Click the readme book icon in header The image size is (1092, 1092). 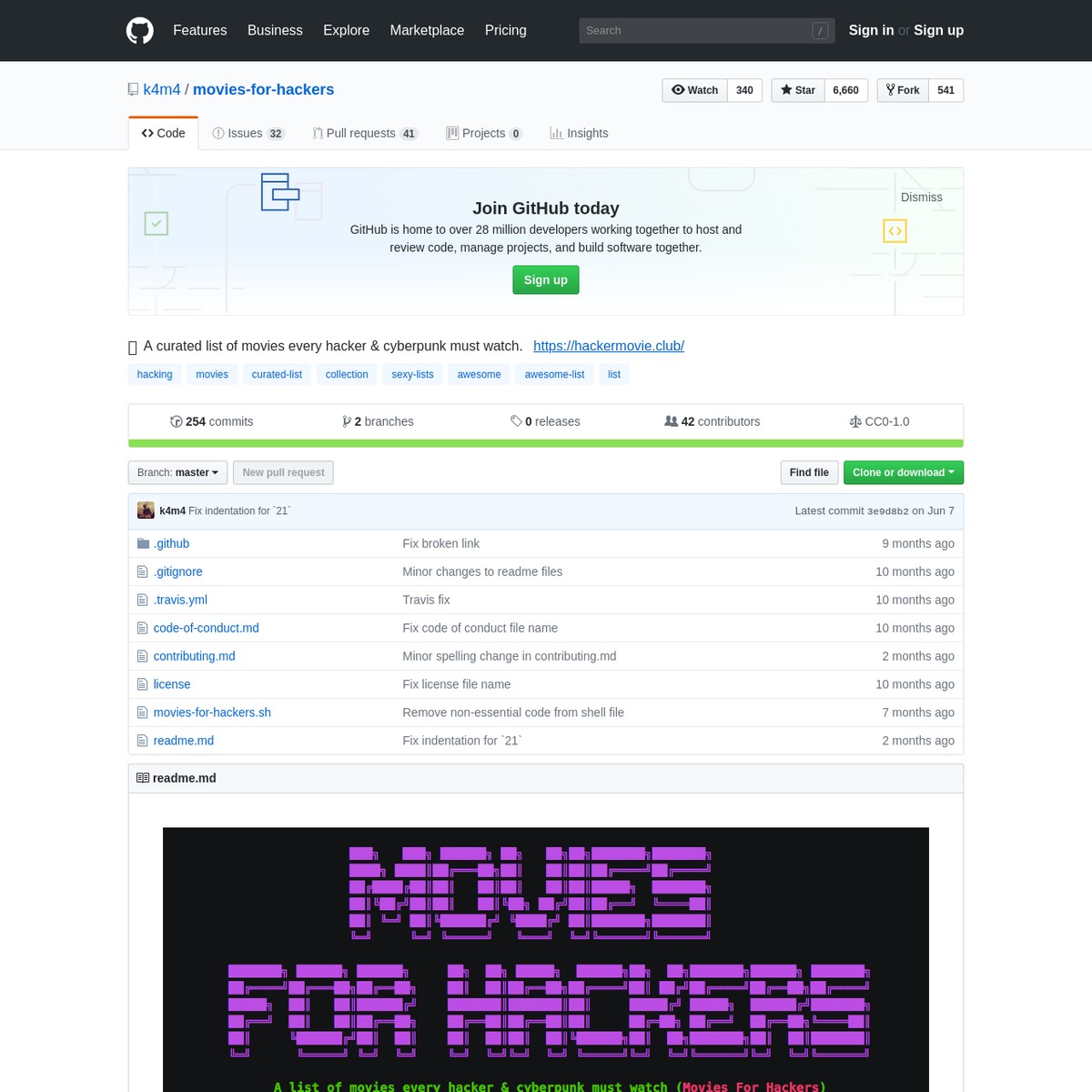pos(143,778)
